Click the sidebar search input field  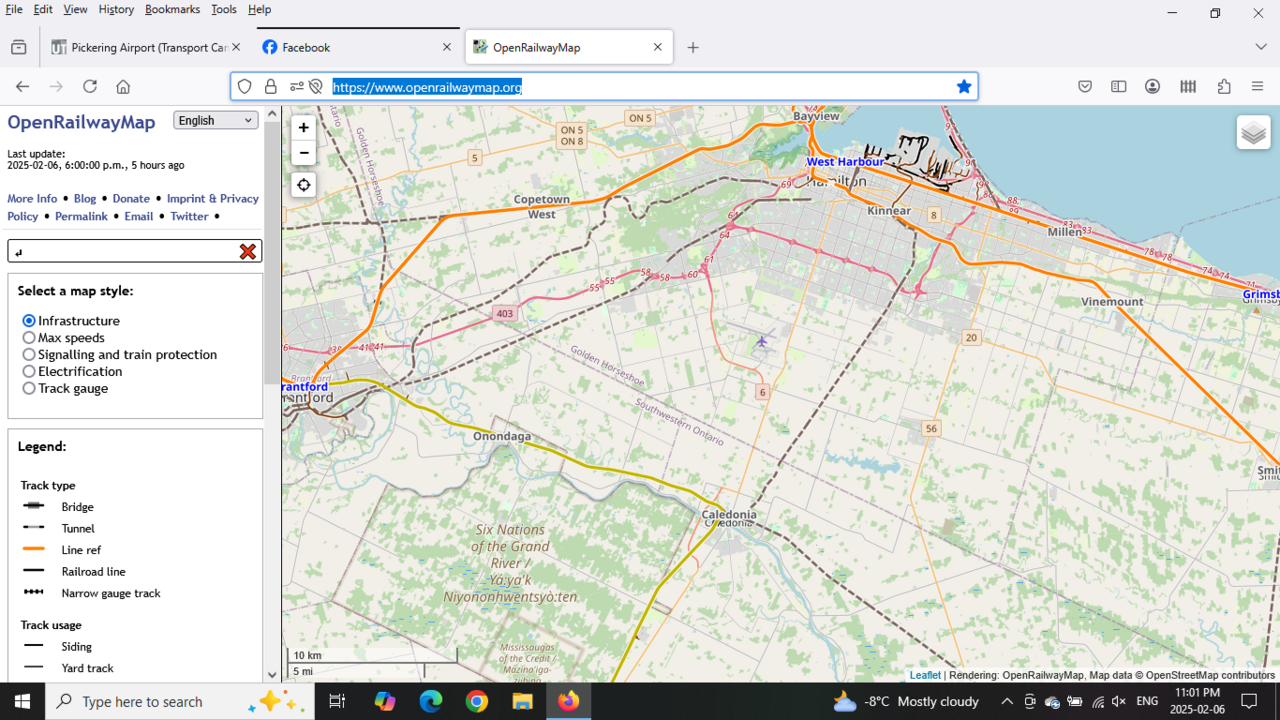pos(120,252)
